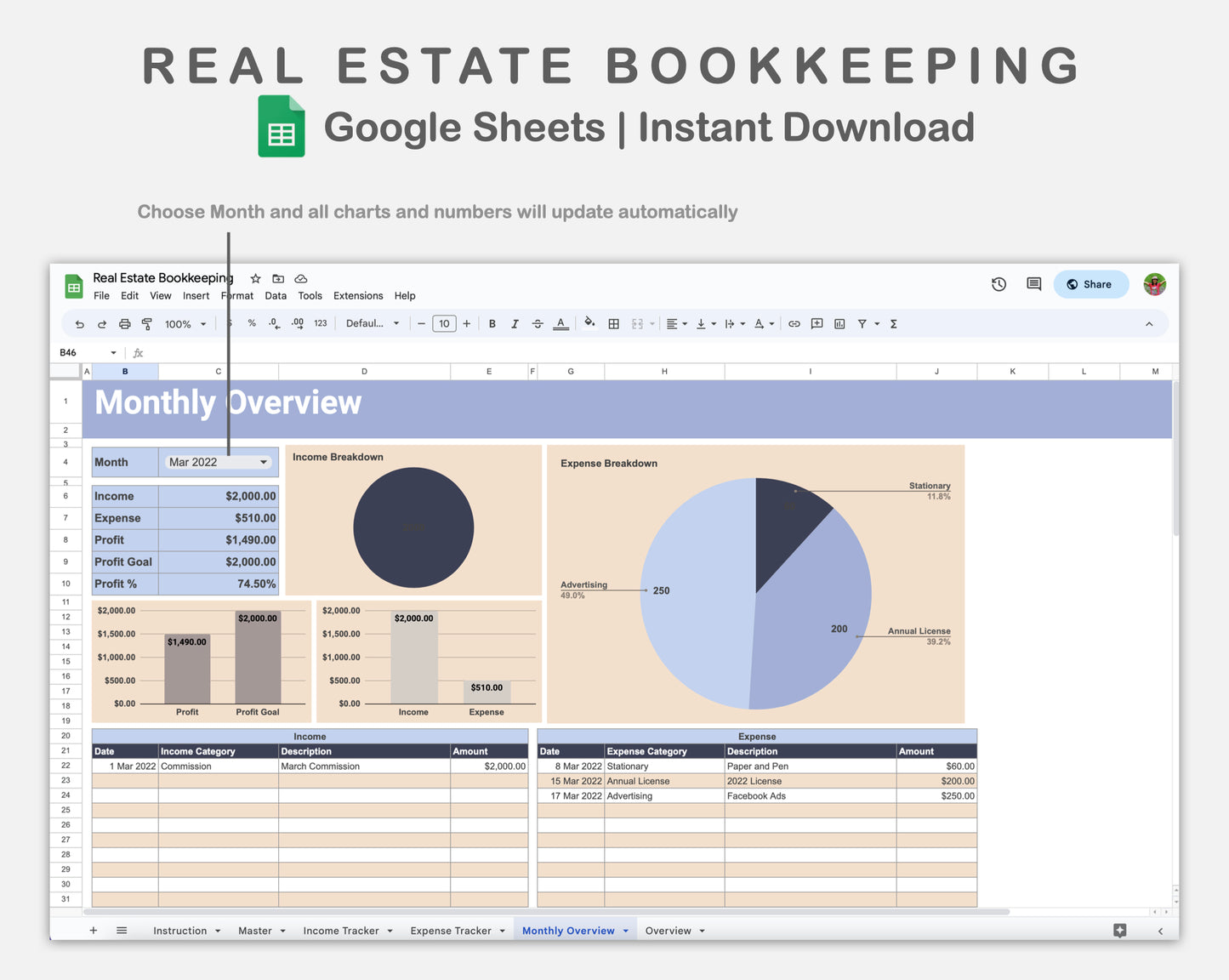Click the font size input field
1229x980 pixels.
point(444,324)
